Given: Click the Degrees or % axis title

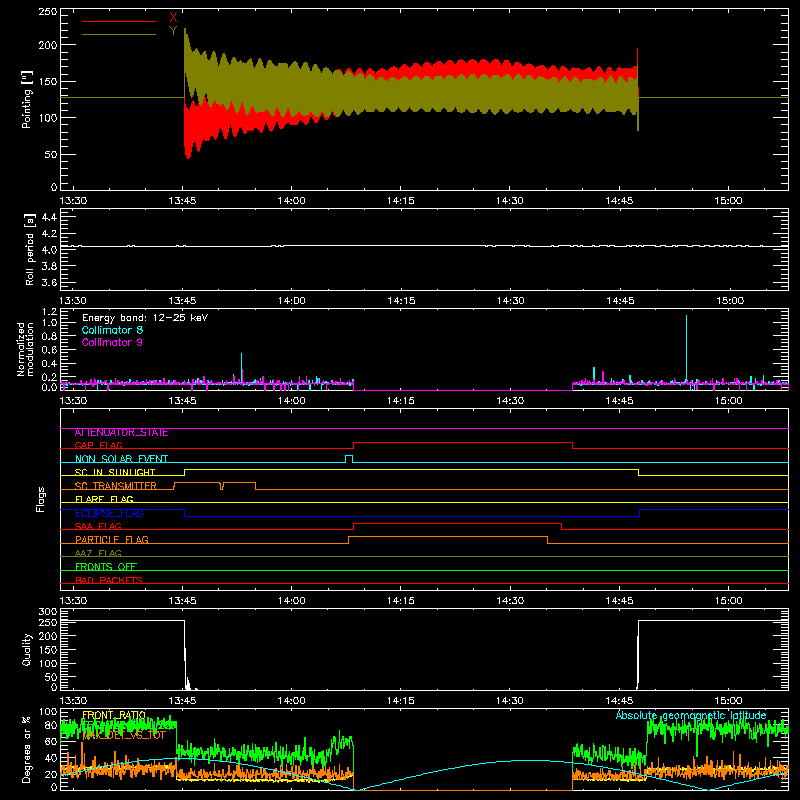Looking at the screenshot, I should [x=27, y=749].
